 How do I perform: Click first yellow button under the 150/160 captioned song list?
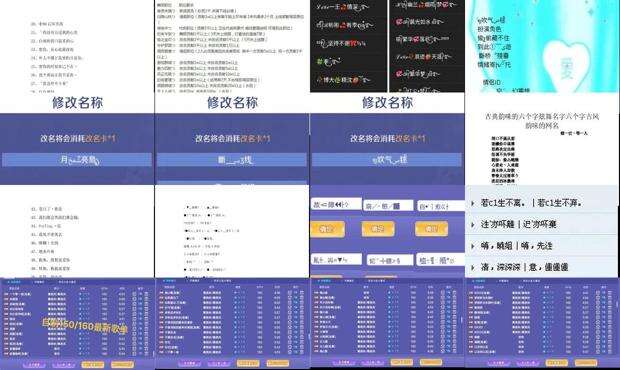coord(93,364)
